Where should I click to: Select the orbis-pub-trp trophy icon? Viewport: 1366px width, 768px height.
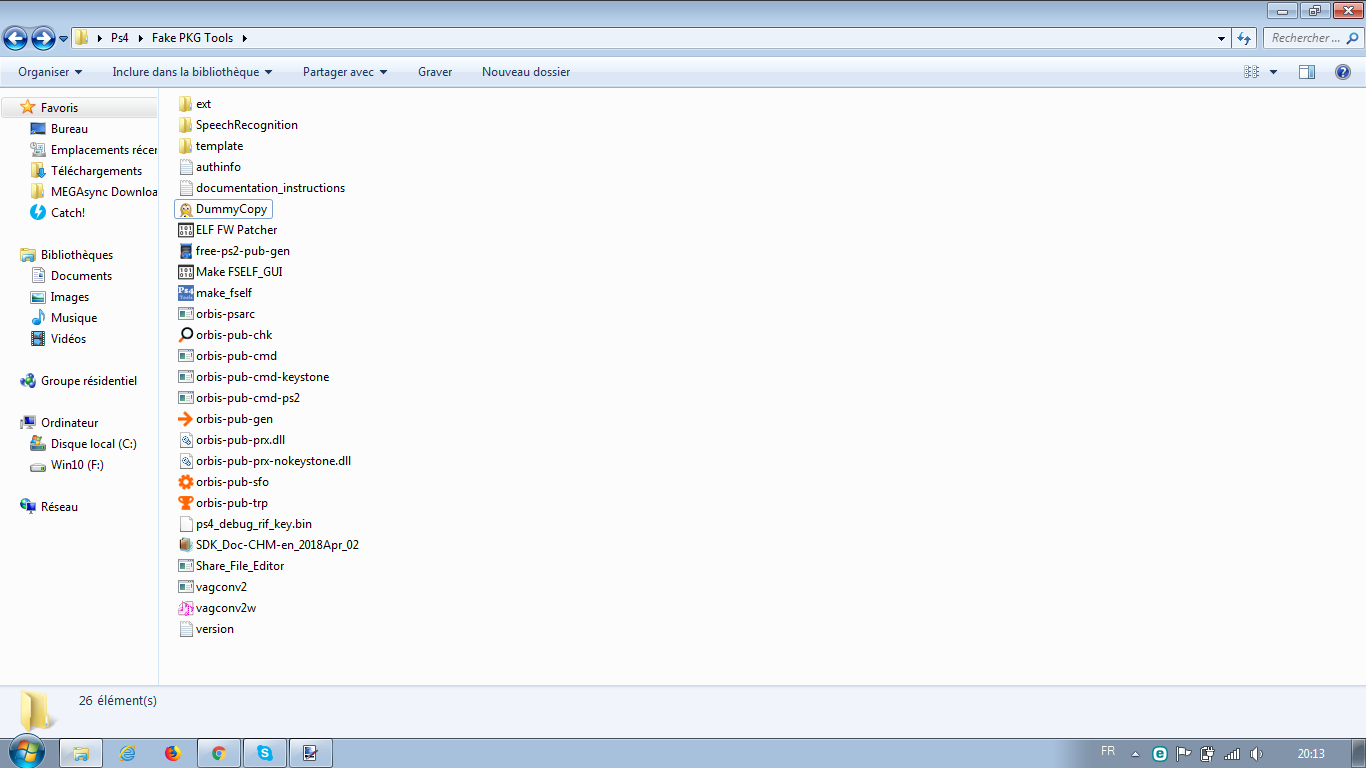point(185,503)
